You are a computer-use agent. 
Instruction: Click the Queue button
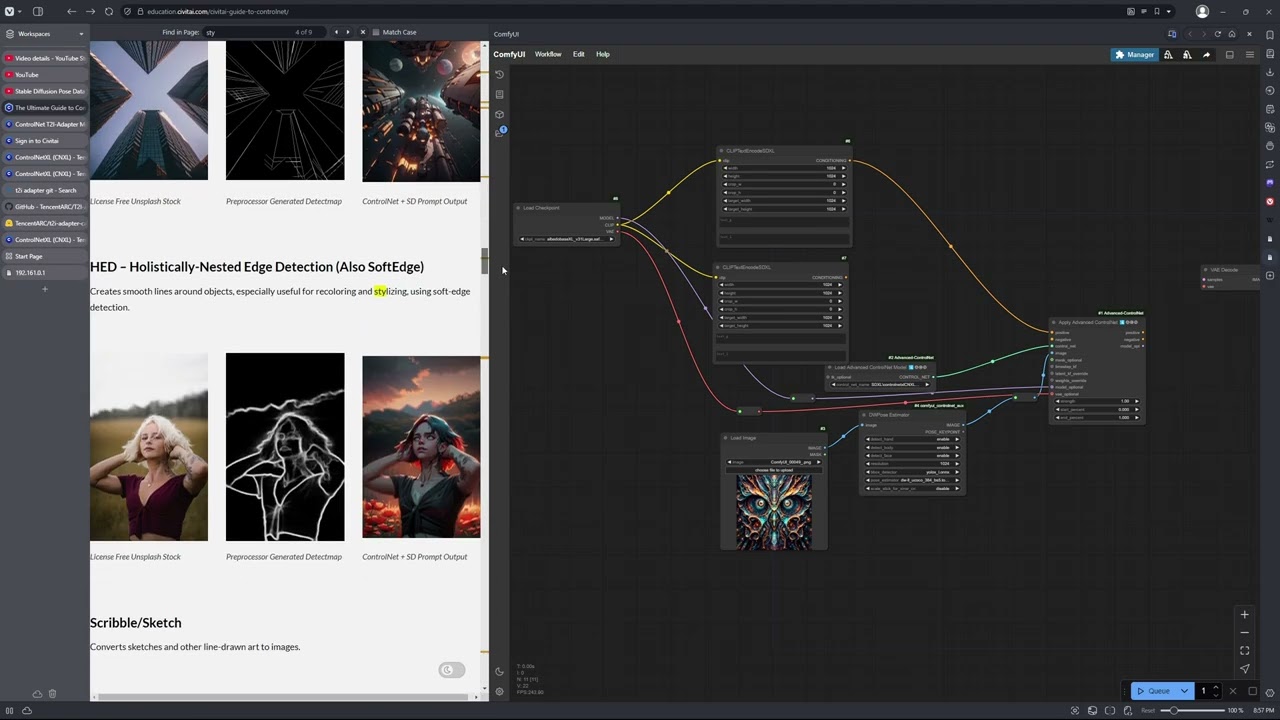1153,691
